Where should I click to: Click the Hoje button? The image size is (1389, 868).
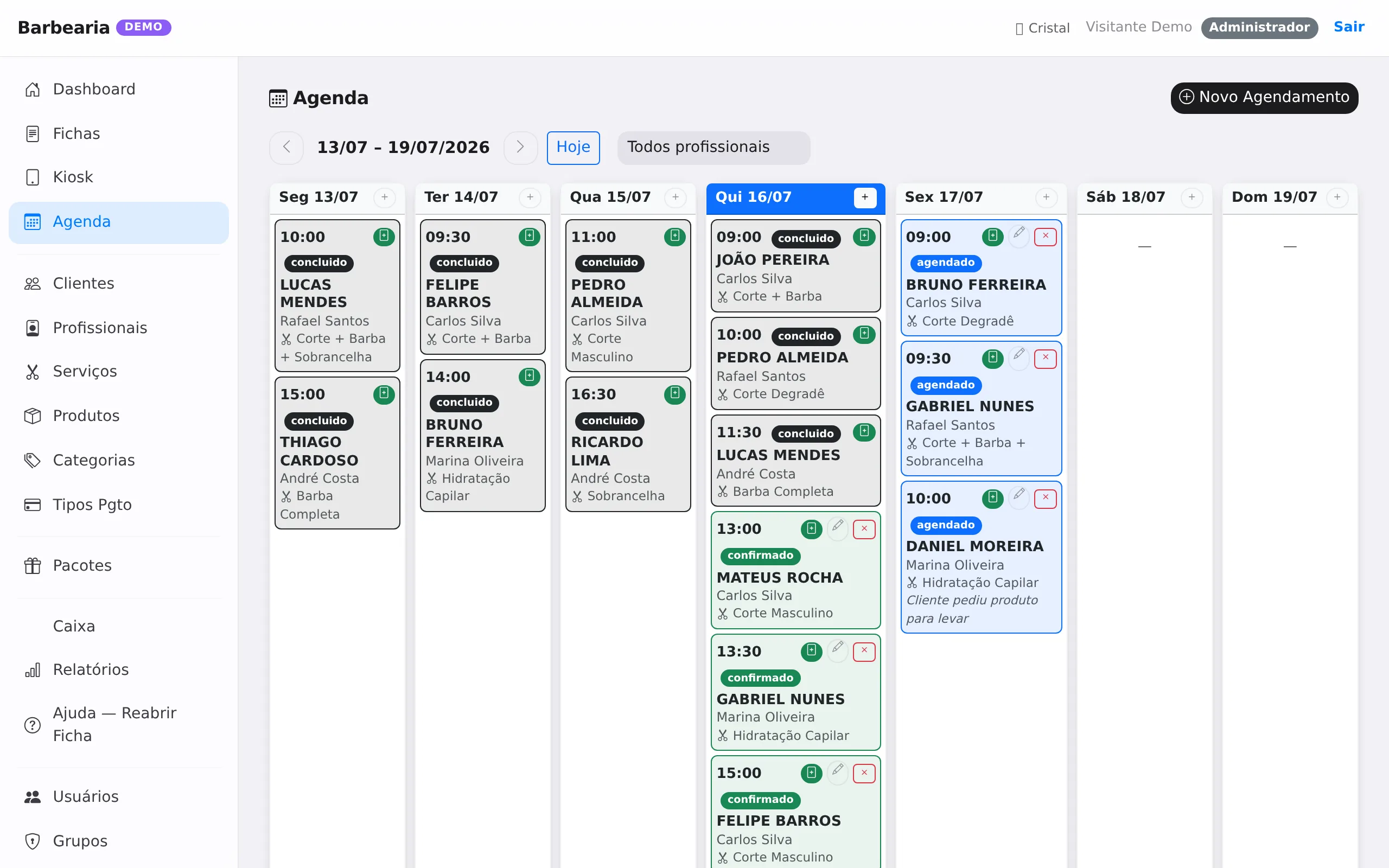pyautogui.click(x=573, y=148)
